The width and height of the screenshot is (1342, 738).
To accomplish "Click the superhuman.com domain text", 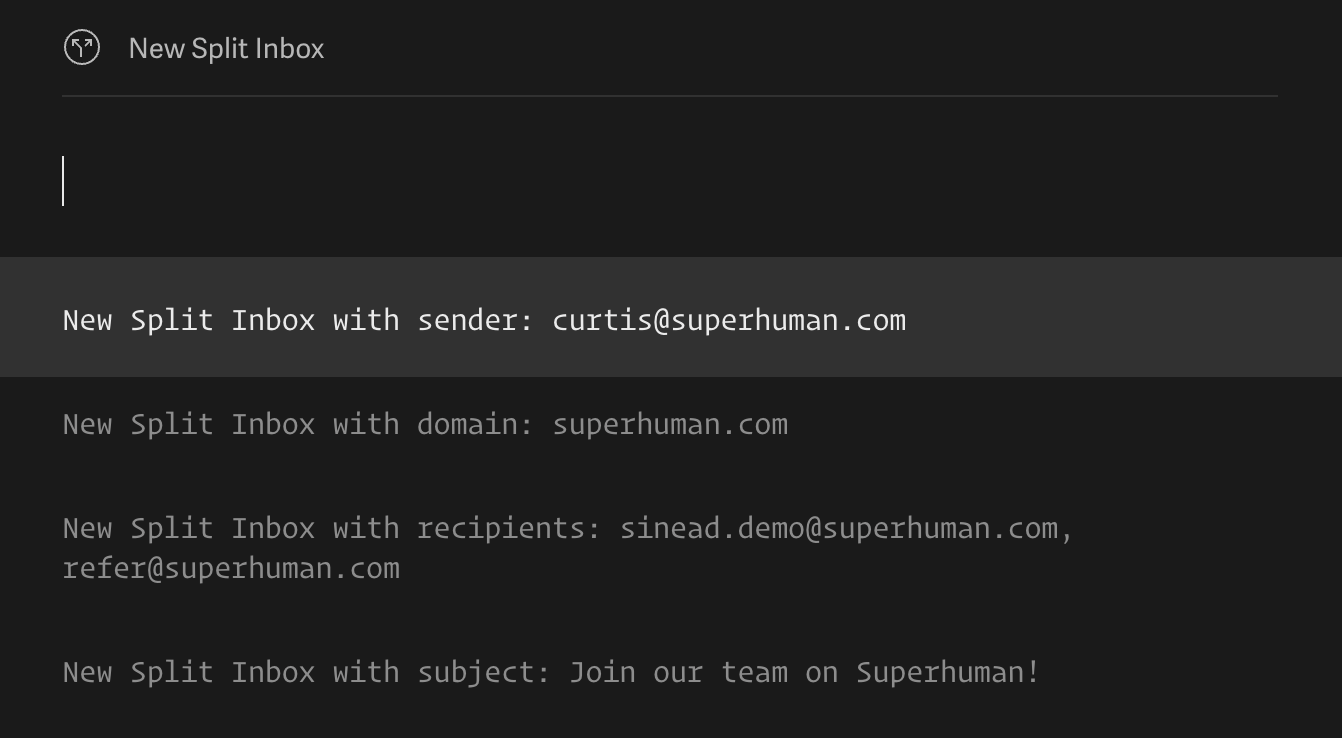I will 670,425.
